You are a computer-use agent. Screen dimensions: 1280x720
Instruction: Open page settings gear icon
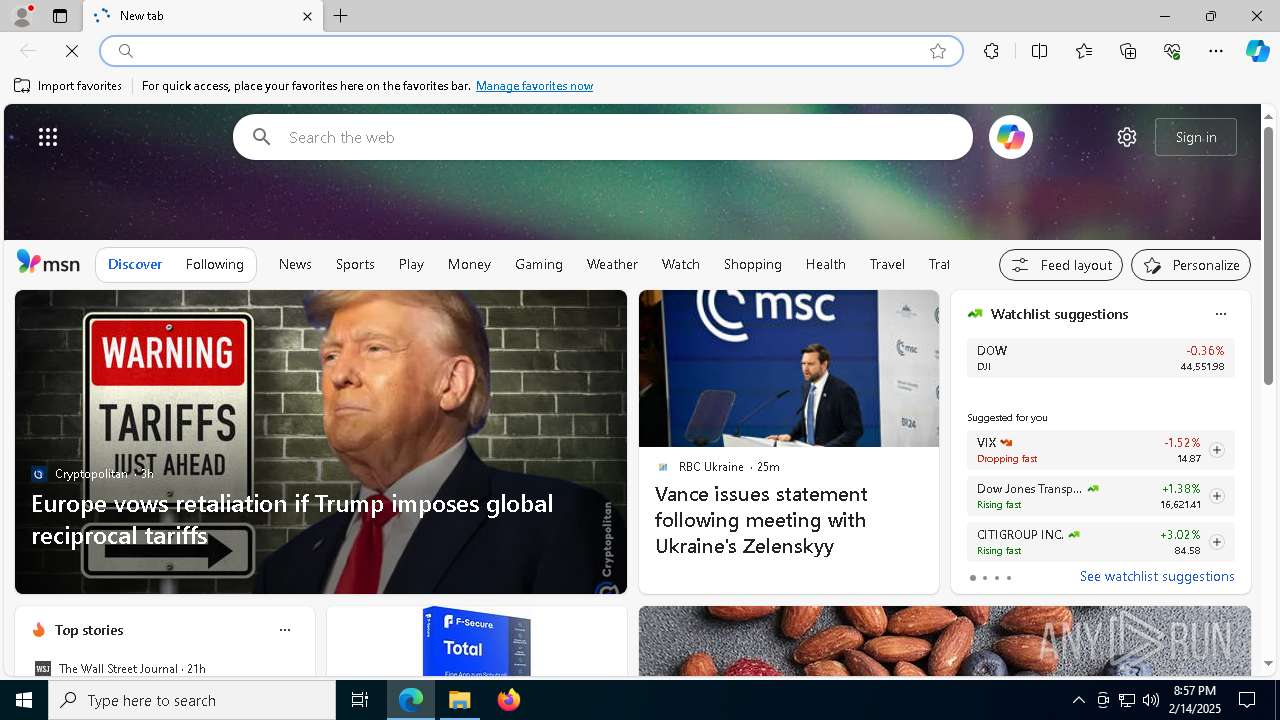[x=1127, y=137]
